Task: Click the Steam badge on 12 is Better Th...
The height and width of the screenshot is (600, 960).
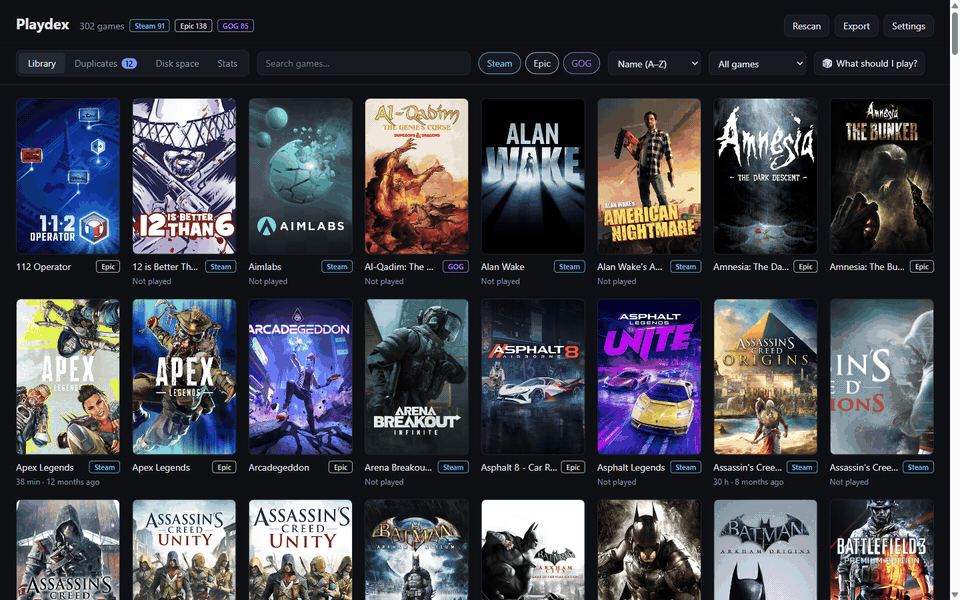Action: (221, 266)
